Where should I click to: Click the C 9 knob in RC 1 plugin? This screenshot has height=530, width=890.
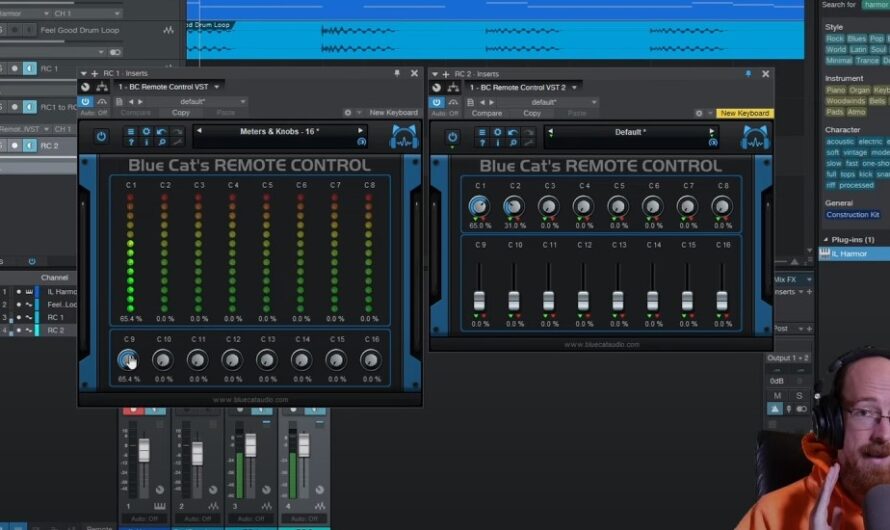tap(128, 360)
